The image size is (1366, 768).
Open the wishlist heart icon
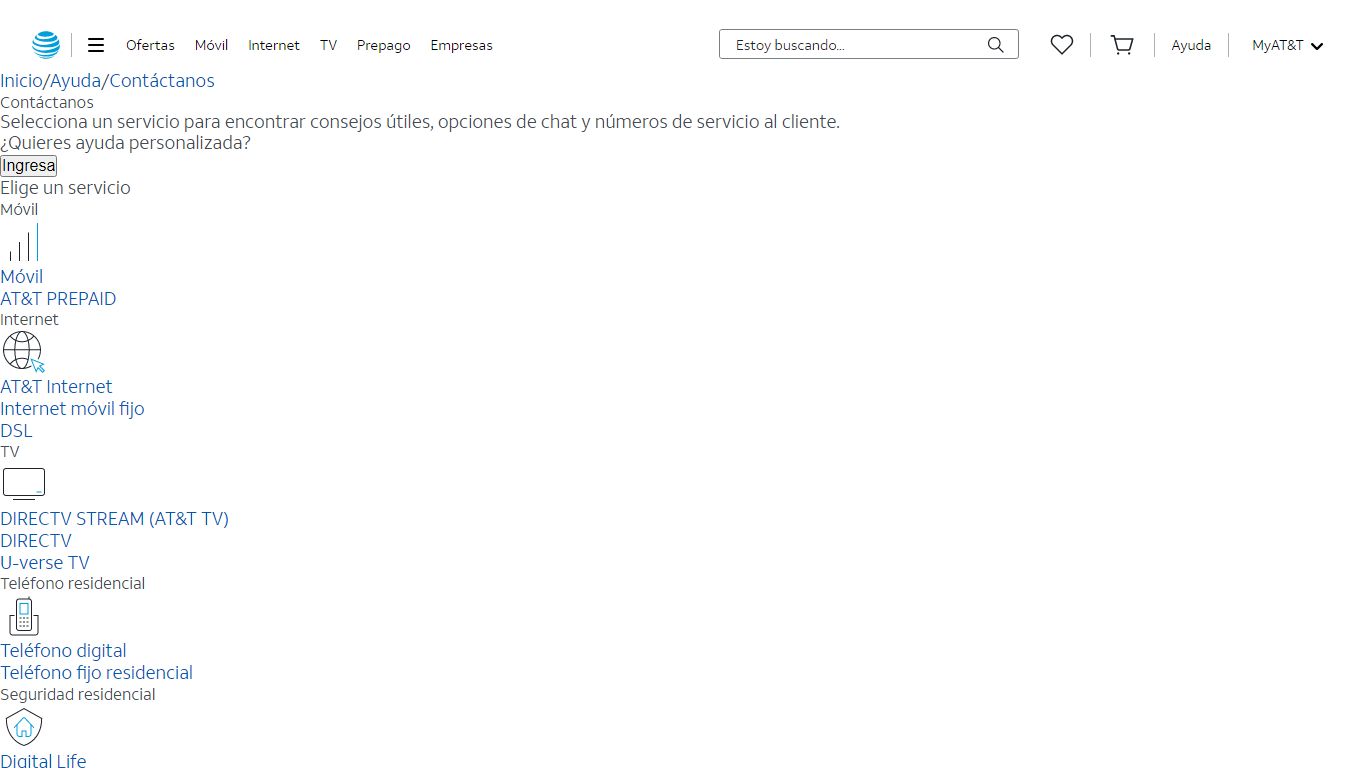point(1062,45)
